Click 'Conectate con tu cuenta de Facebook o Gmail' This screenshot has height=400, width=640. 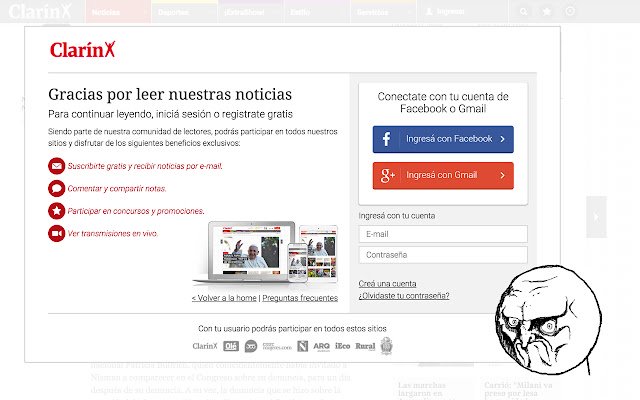point(443,102)
